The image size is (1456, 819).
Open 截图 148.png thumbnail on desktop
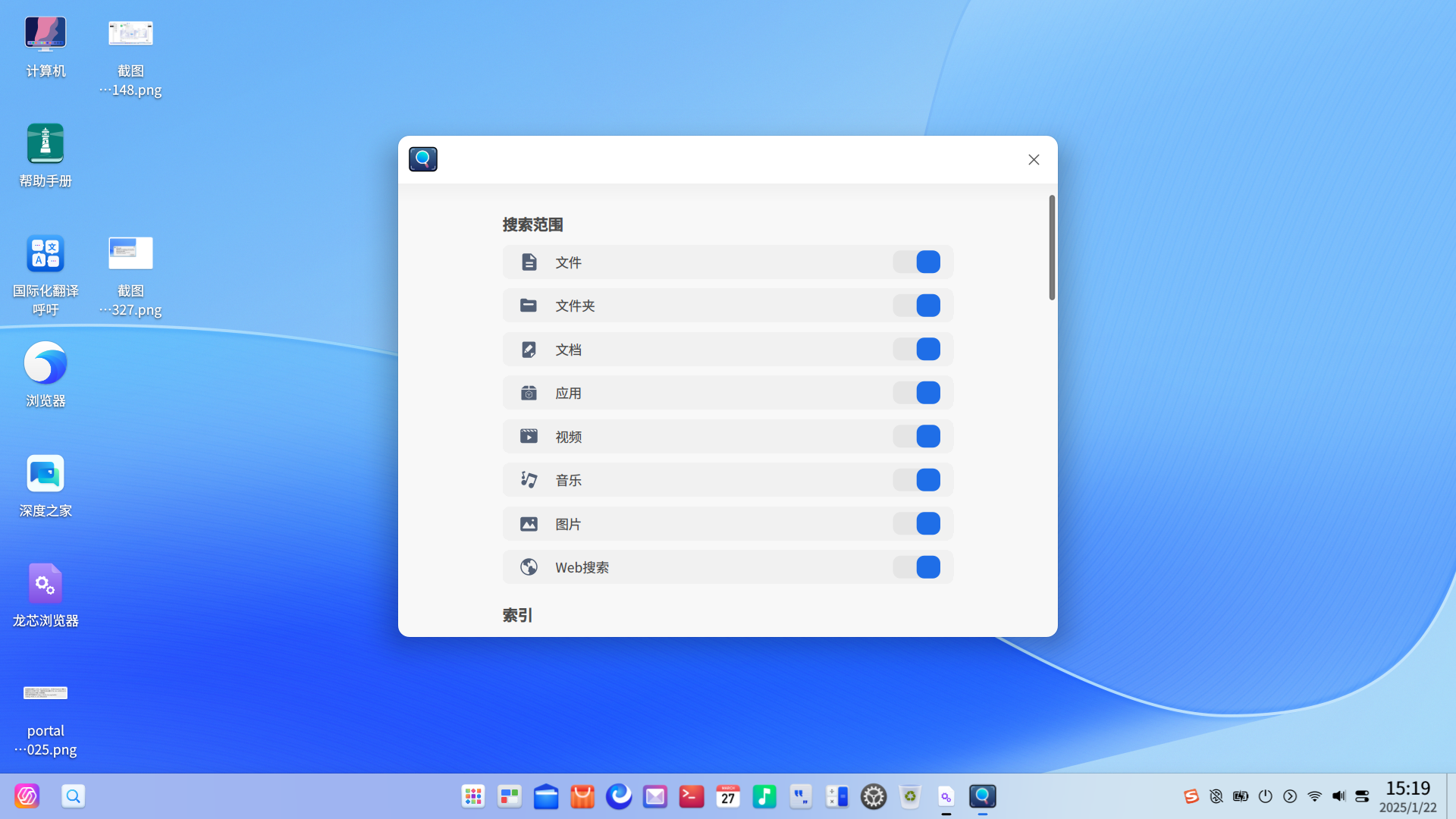(x=130, y=34)
